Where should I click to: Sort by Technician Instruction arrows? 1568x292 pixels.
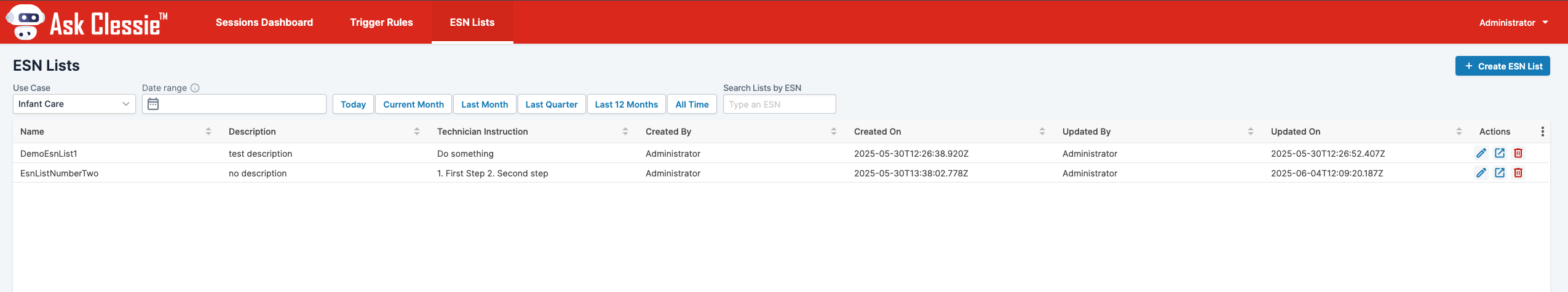pyautogui.click(x=625, y=132)
